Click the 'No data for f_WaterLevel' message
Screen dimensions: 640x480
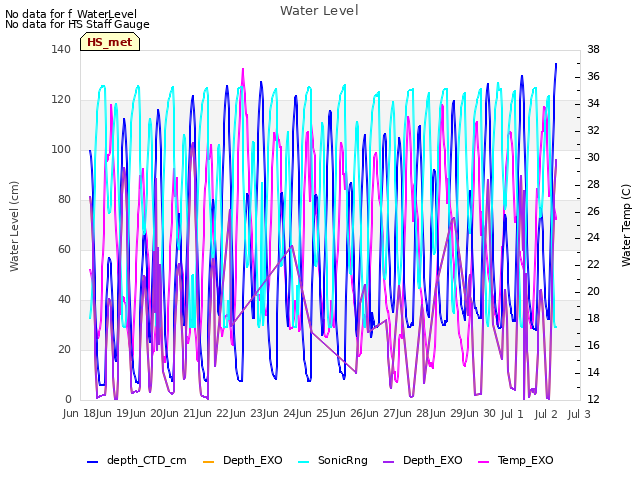tap(71, 14)
